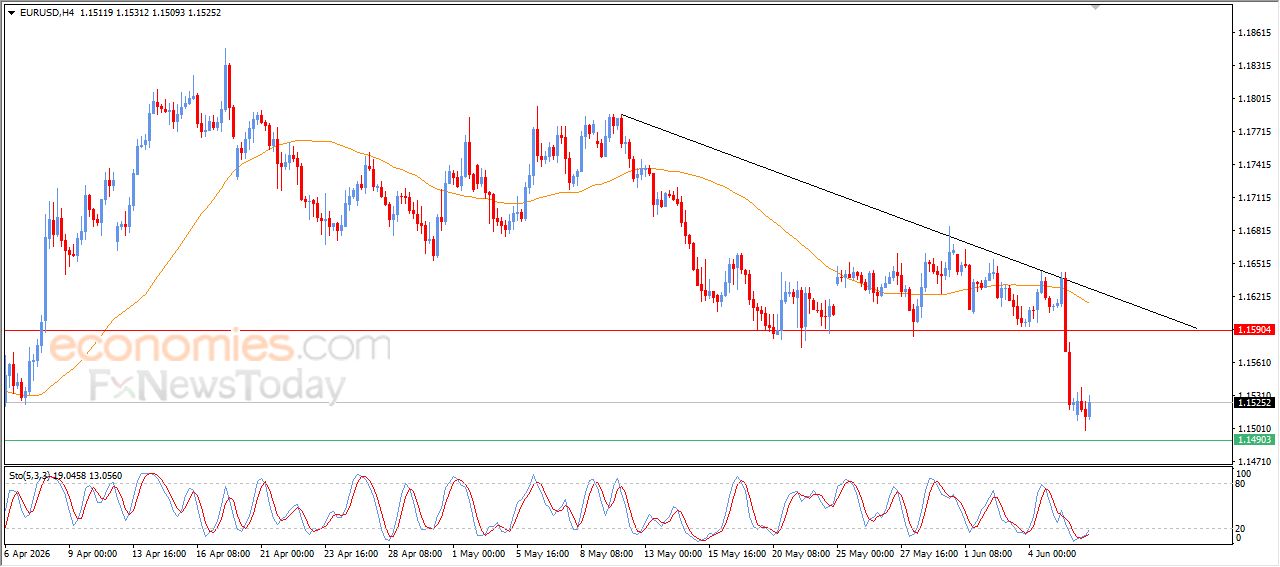Select the green horizontal line at 1.14903
The image size is (1280, 567).
pyautogui.click(x=616, y=441)
